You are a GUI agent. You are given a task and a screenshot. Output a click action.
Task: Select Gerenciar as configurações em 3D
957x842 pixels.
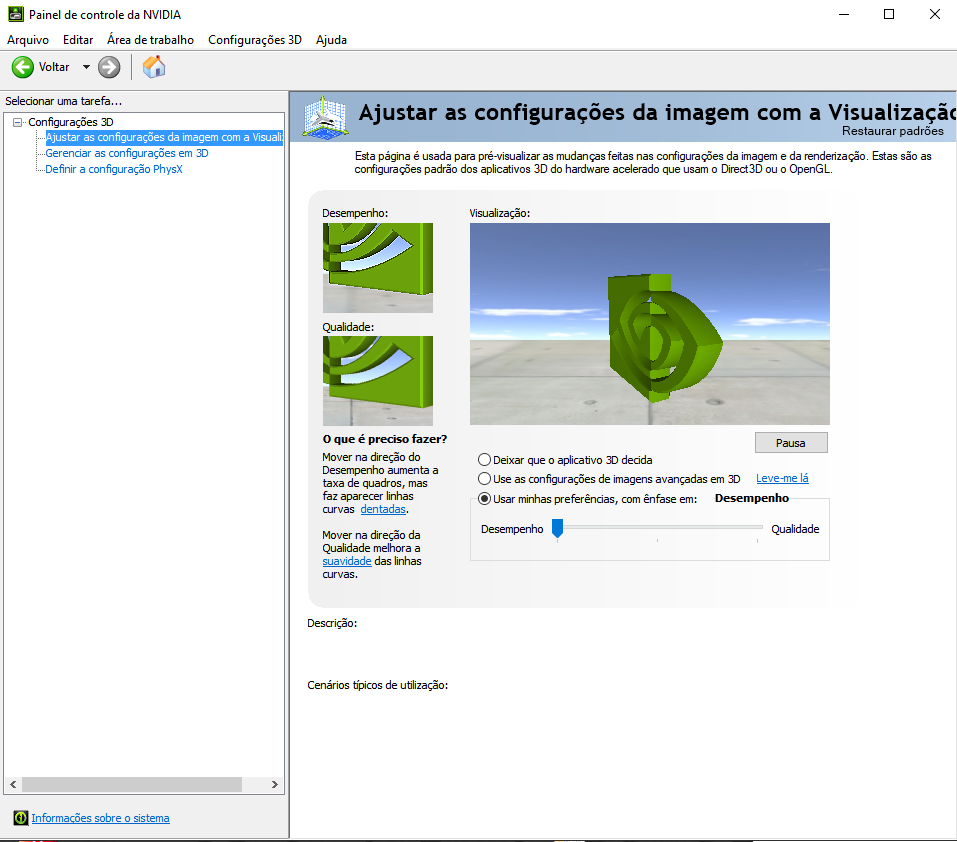(x=127, y=153)
